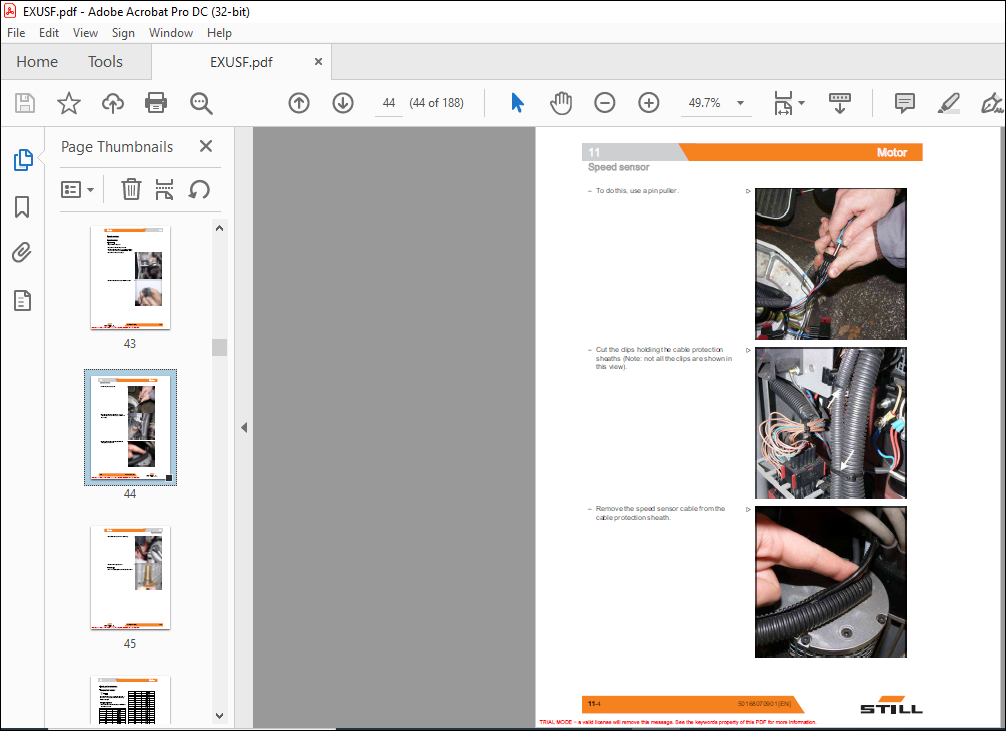Image resolution: width=1006 pixels, height=731 pixels.
Task: Click the pin puller photo
Action: click(x=830, y=264)
